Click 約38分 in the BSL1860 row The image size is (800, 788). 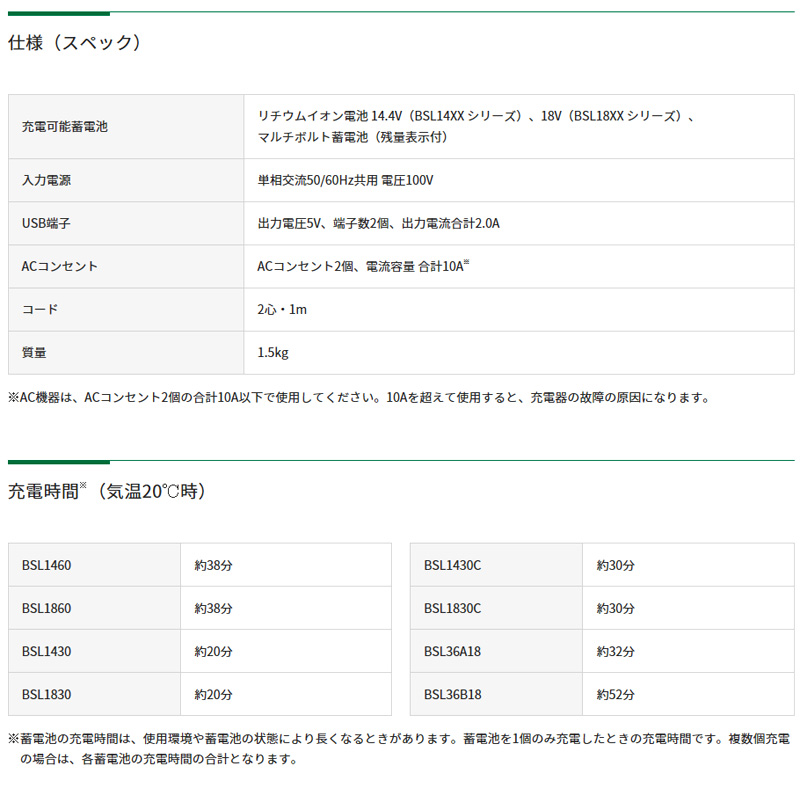tap(213, 608)
